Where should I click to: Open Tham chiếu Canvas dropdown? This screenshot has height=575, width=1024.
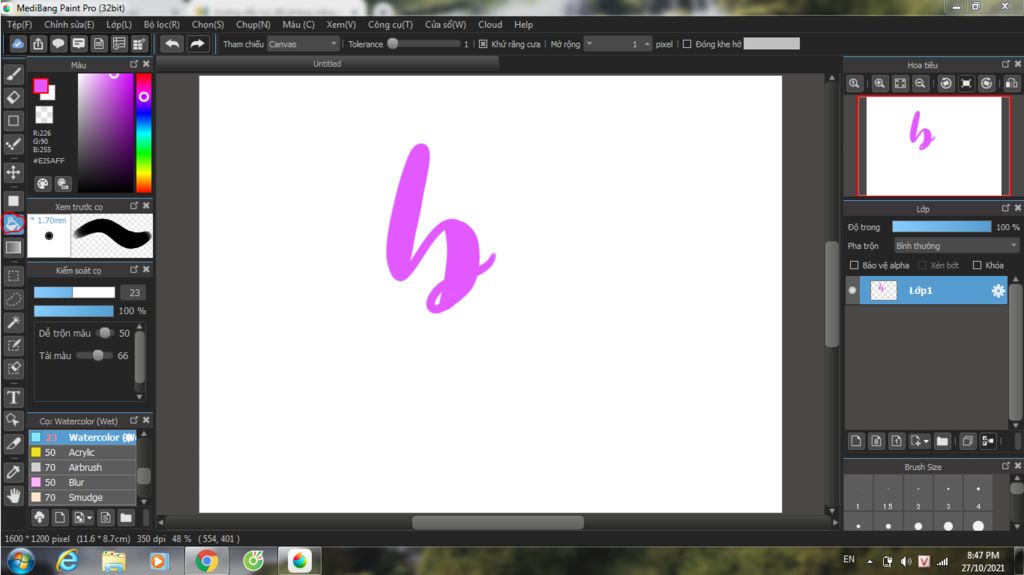tap(303, 44)
